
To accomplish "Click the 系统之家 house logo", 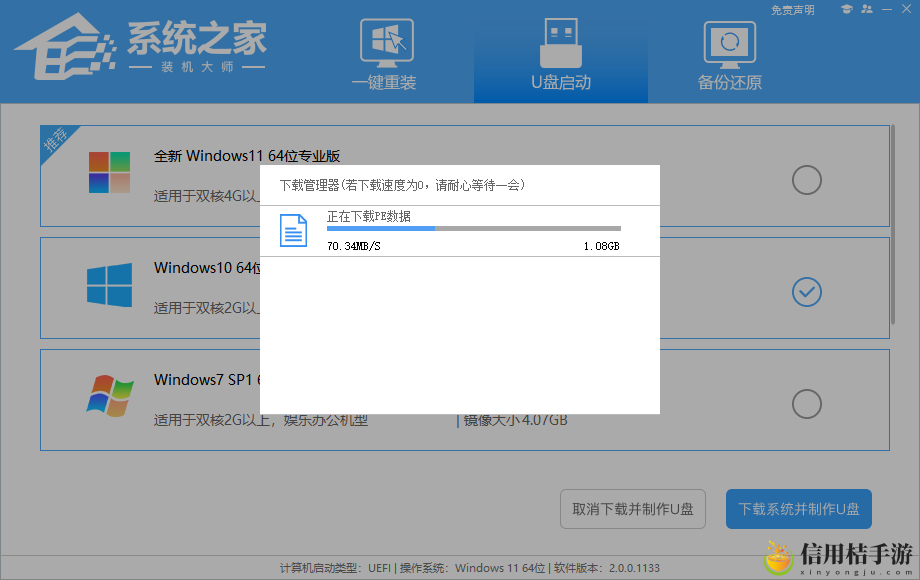I will pos(65,47).
